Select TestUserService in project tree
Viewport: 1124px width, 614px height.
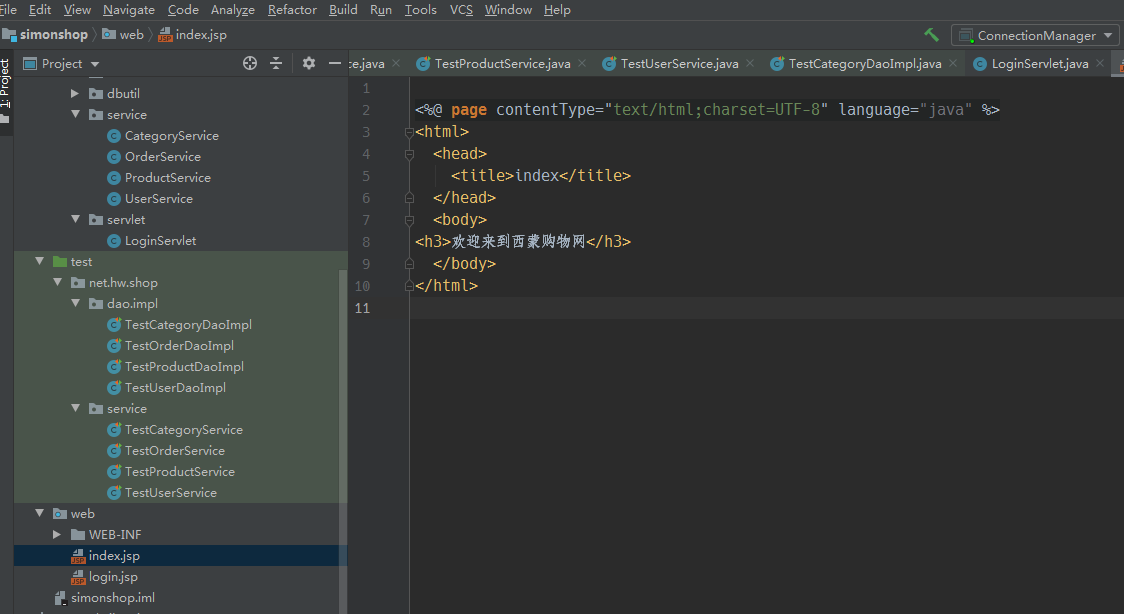pyautogui.click(x=171, y=492)
